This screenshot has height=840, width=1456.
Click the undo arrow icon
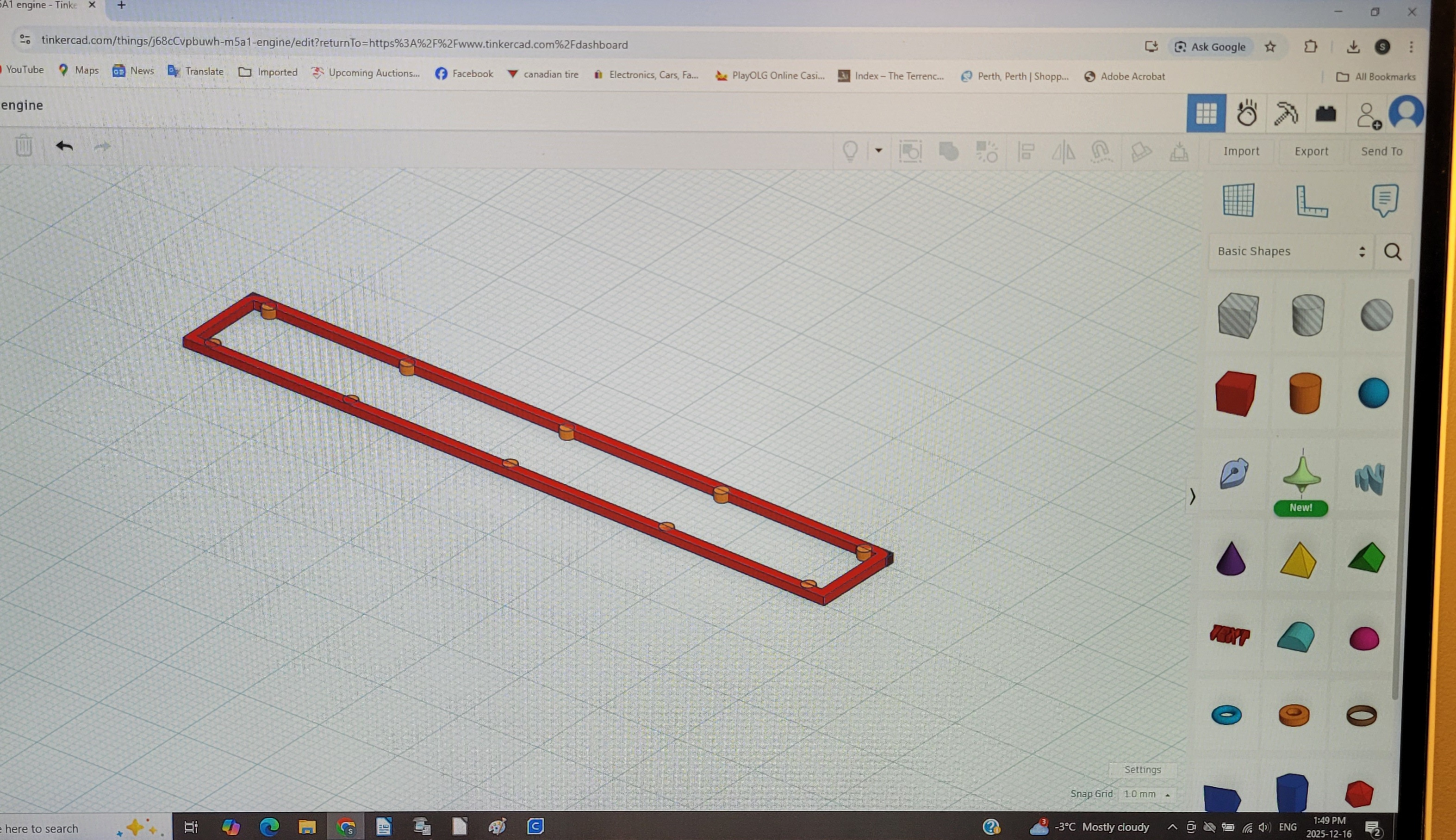pos(64,146)
